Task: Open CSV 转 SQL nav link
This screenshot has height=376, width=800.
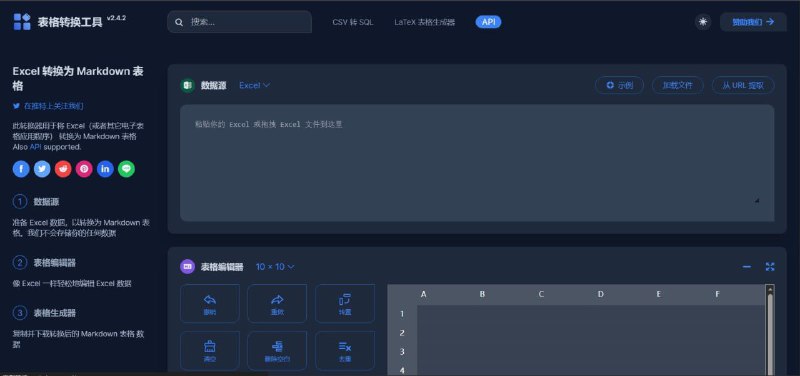Action: 353,22
